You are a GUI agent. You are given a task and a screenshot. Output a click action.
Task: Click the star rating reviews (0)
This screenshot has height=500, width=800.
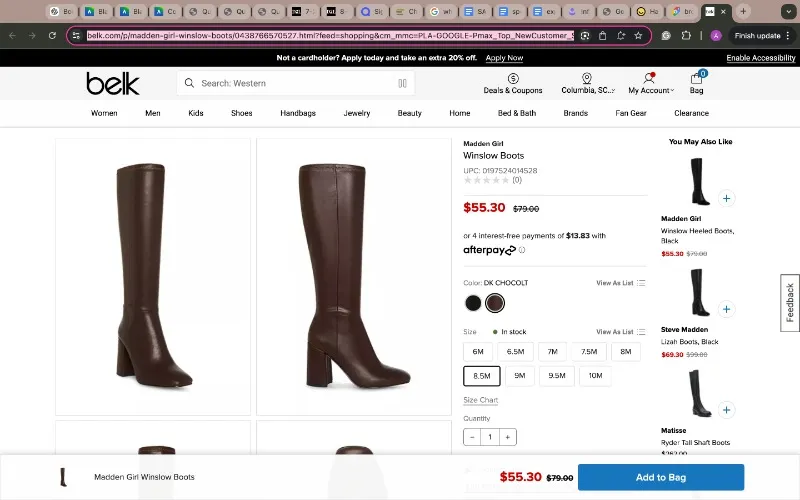tap(493, 180)
